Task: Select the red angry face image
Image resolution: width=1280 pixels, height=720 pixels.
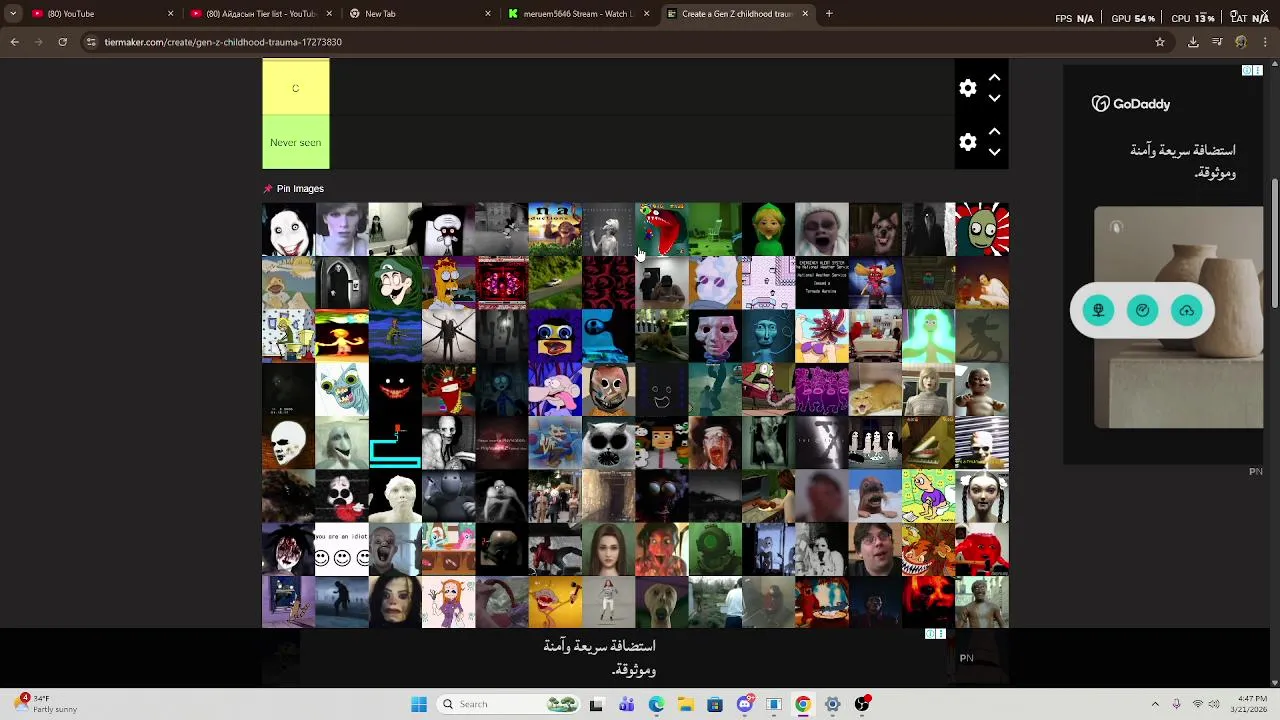Action: [x=982, y=549]
